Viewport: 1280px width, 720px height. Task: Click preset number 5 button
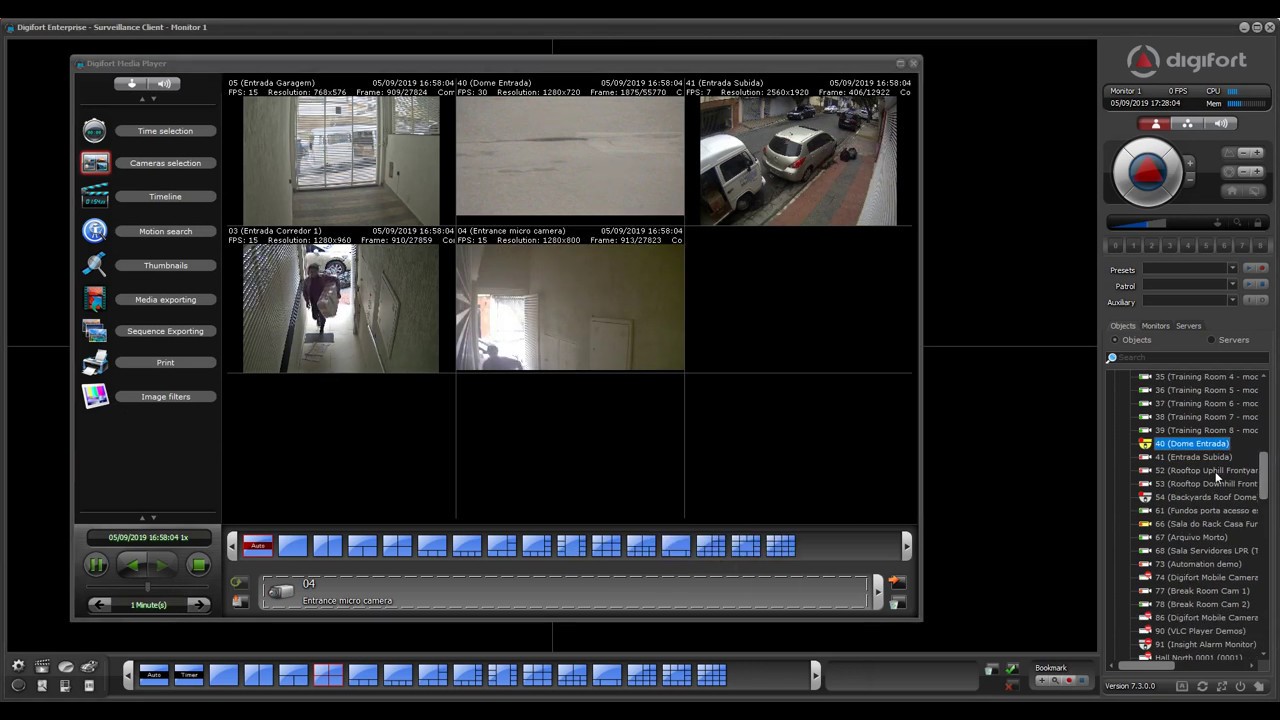coord(1206,245)
